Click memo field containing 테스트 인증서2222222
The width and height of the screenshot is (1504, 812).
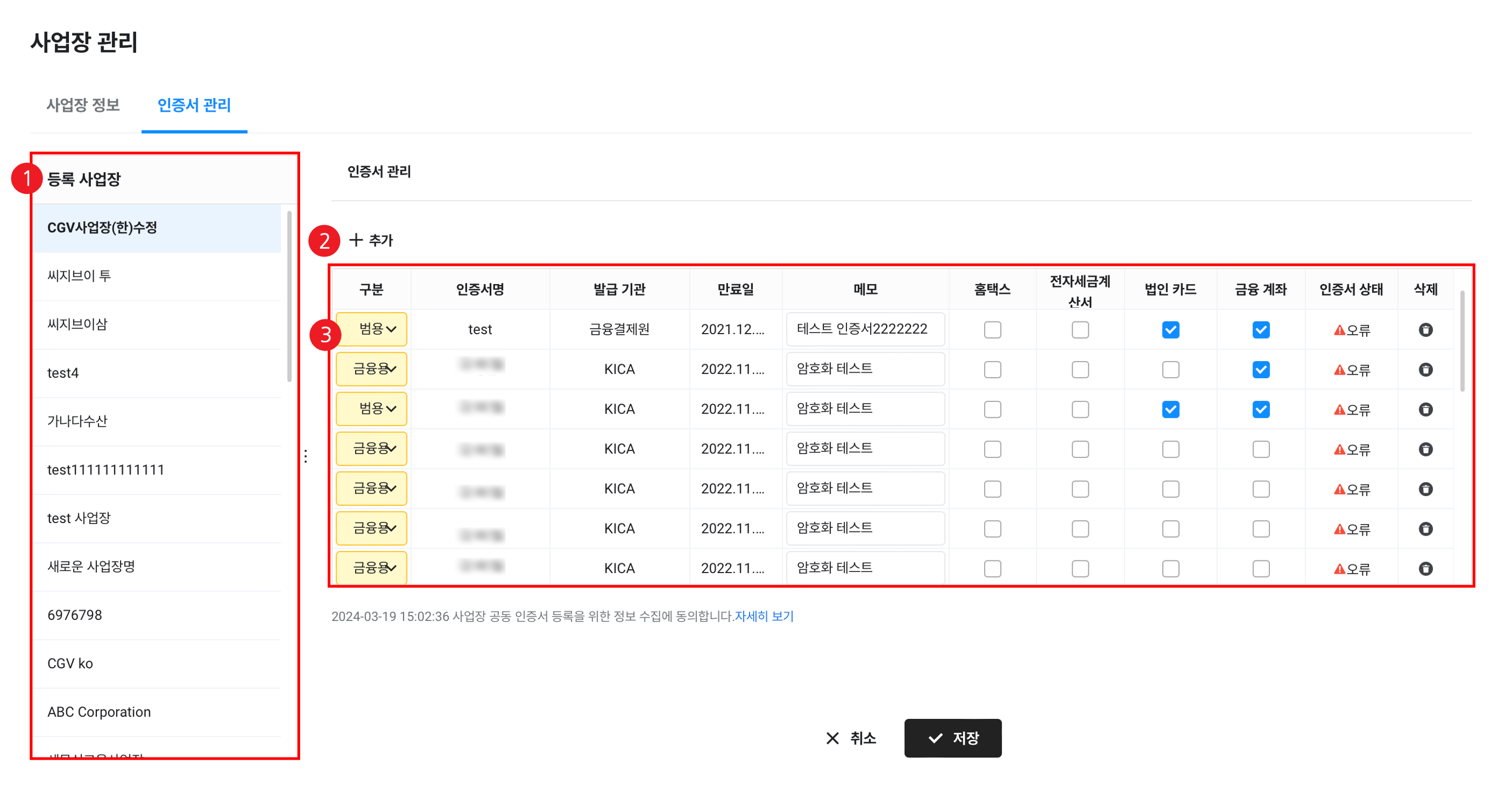(x=865, y=329)
